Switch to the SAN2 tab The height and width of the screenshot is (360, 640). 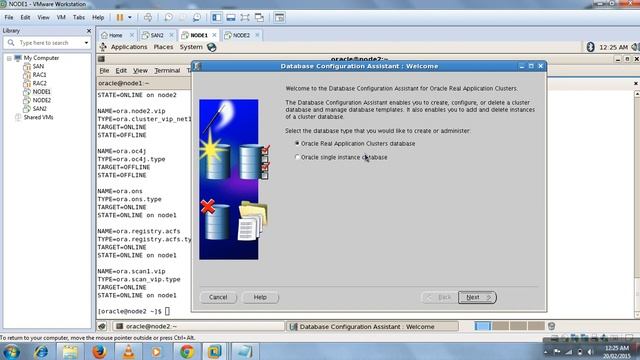pos(157,36)
